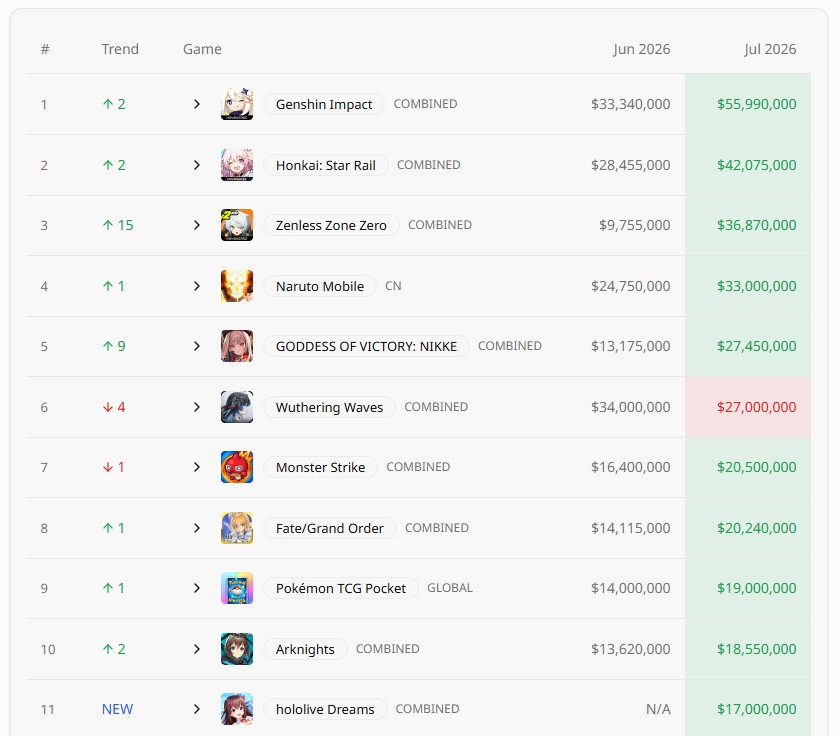Viewport: 840px width, 736px height.
Task: Select Arknights' $18,550,000 July value
Action: point(756,649)
